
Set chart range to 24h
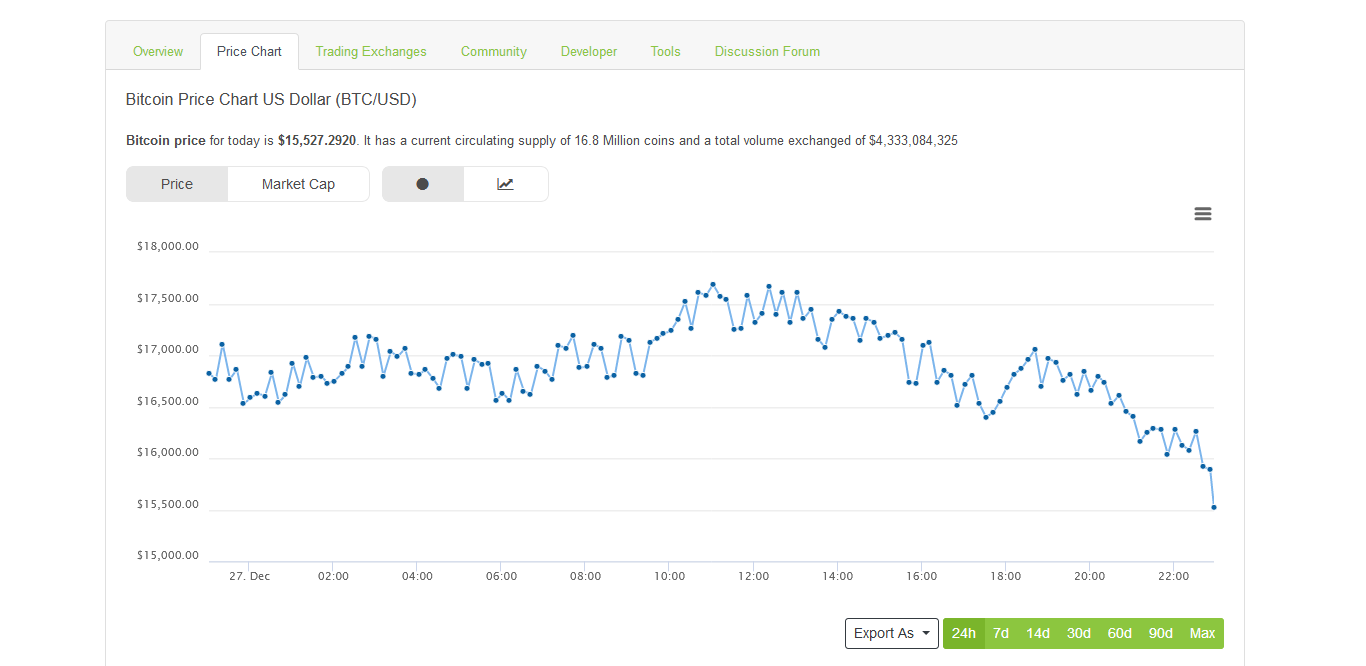(x=964, y=633)
